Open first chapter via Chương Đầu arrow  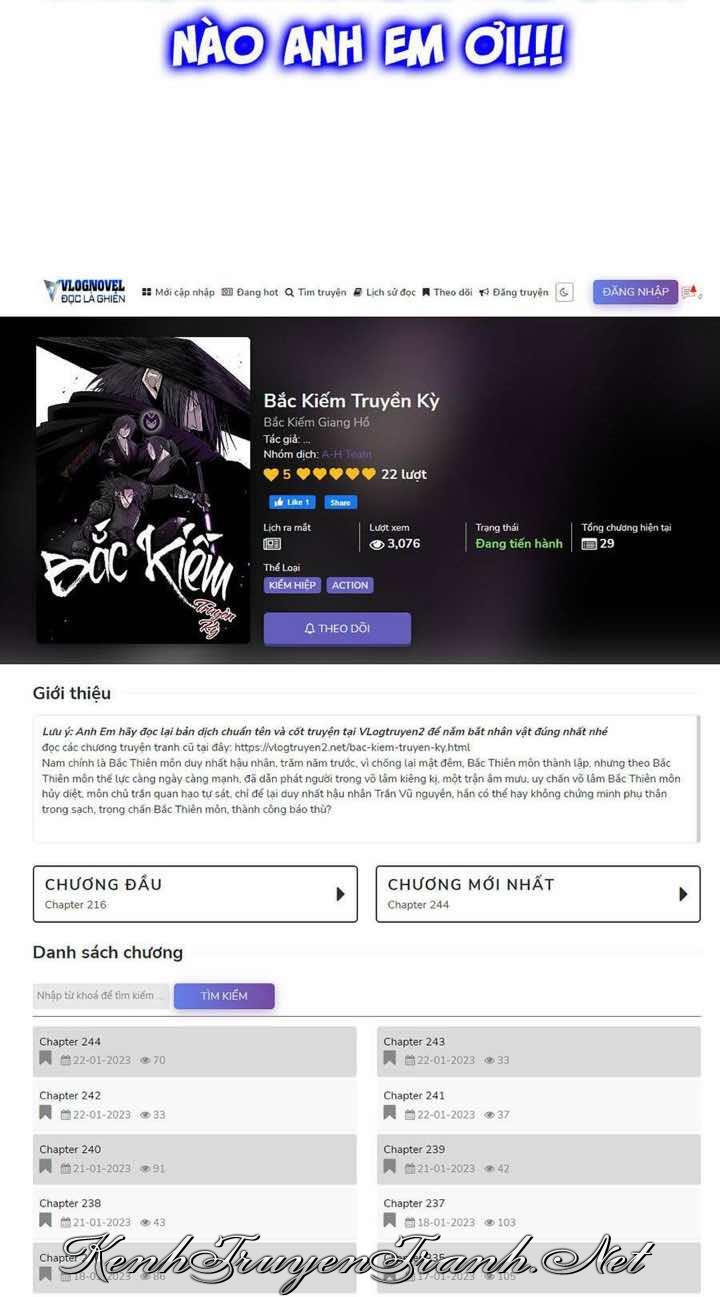(341, 894)
